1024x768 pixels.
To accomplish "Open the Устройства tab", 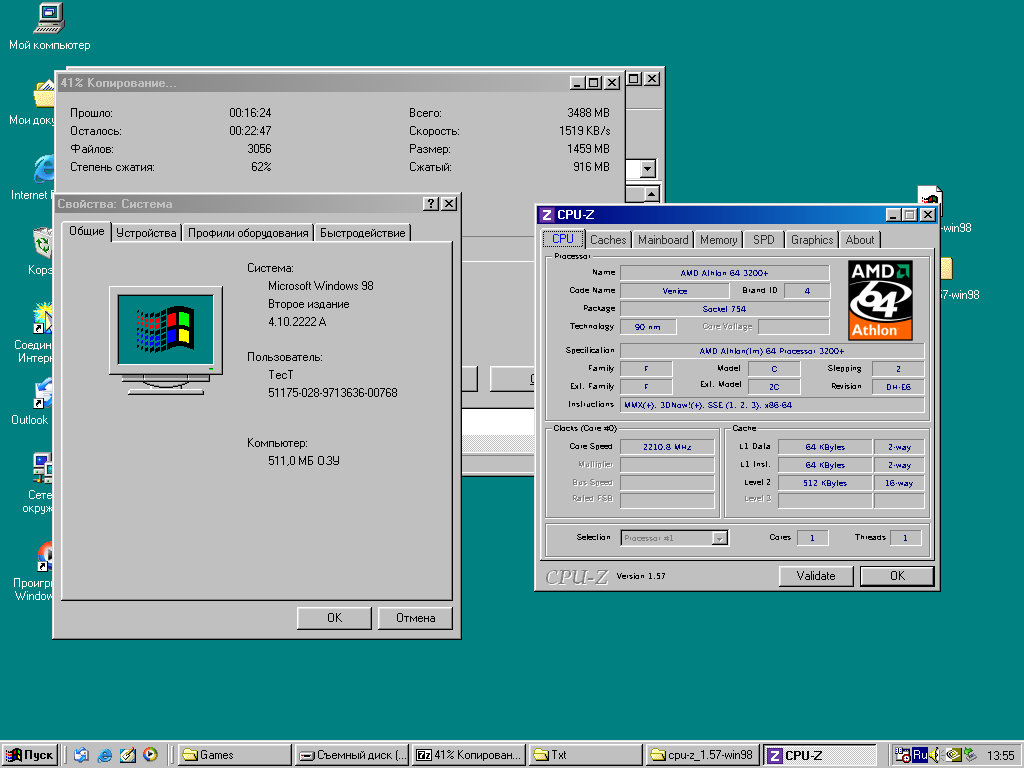I will pyautogui.click(x=146, y=233).
